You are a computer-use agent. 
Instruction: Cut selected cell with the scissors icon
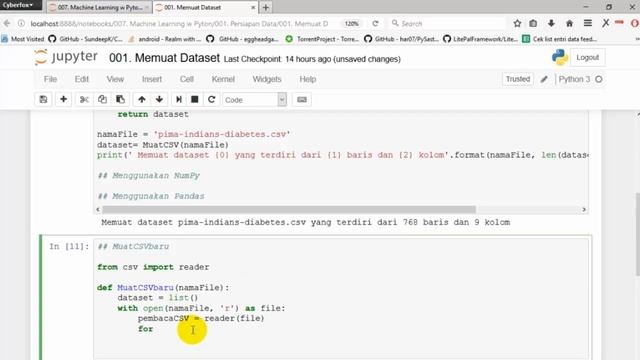pos(84,100)
